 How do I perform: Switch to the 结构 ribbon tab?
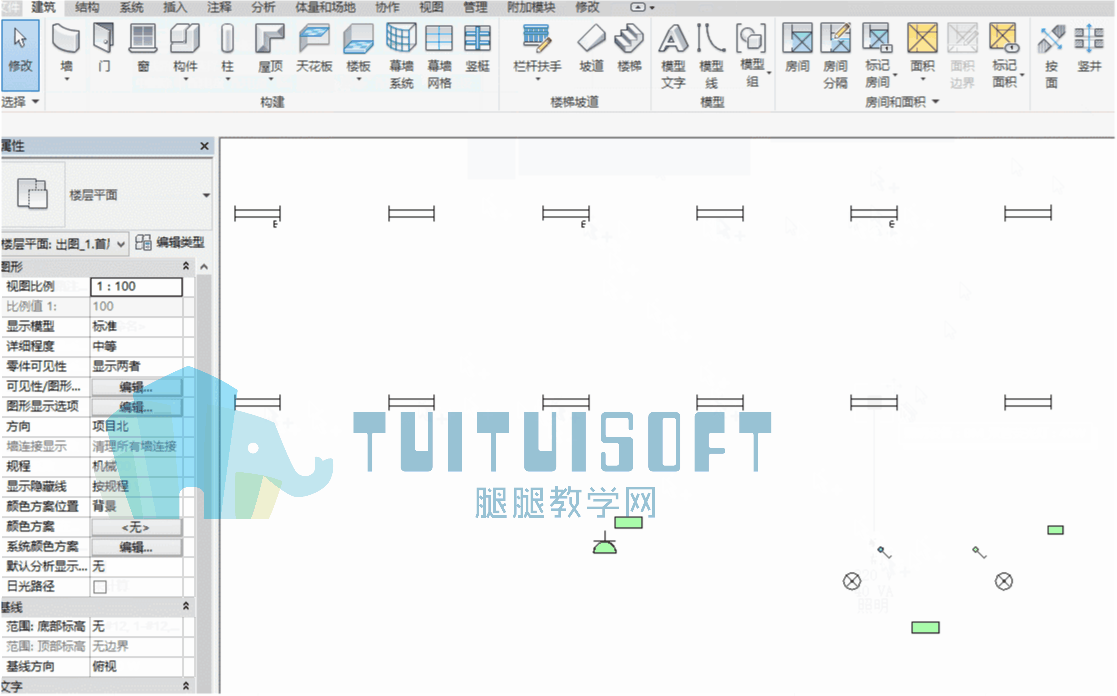[87, 7]
